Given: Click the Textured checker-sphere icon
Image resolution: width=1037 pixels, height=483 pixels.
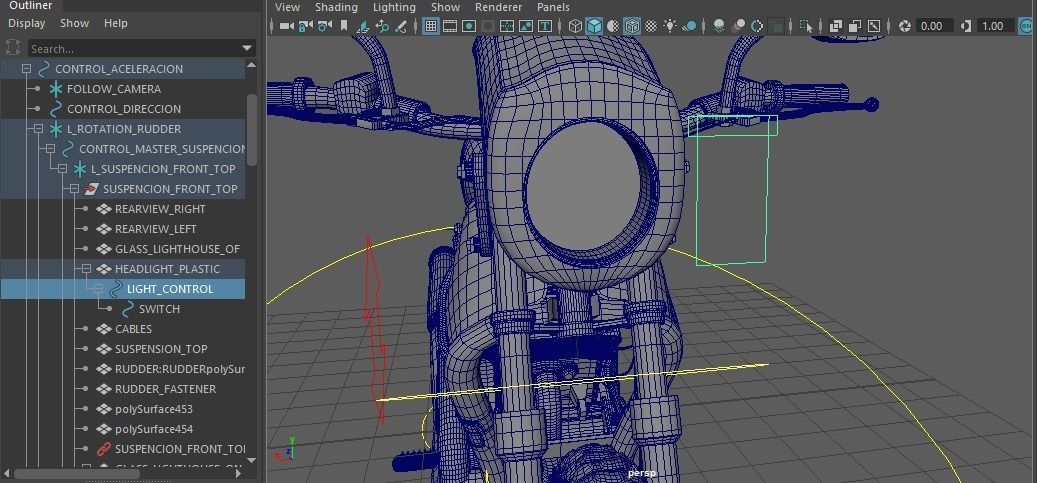Looking at the screenshot, I should [x=651, y=26].
